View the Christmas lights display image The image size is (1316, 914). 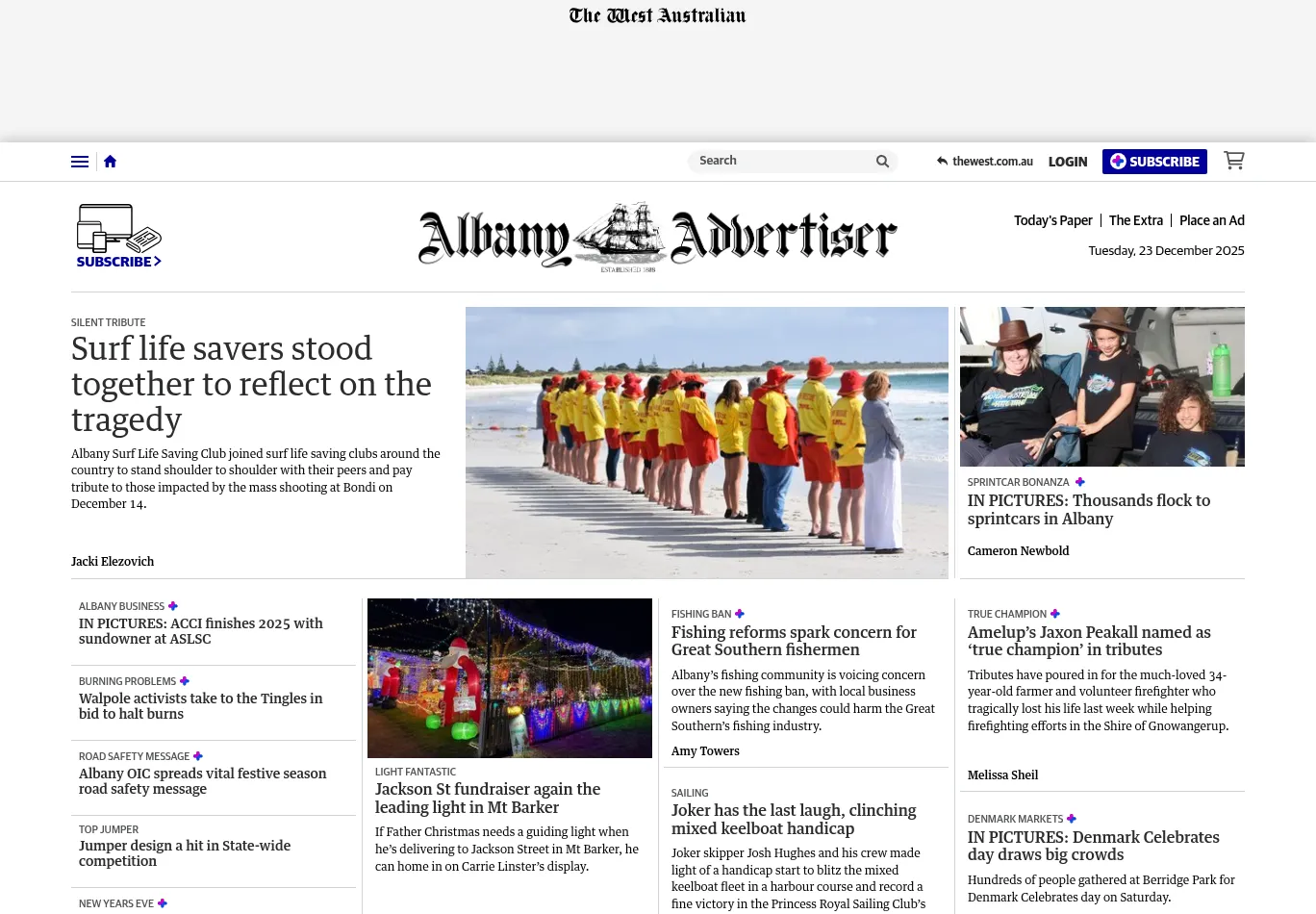[509, 678]
